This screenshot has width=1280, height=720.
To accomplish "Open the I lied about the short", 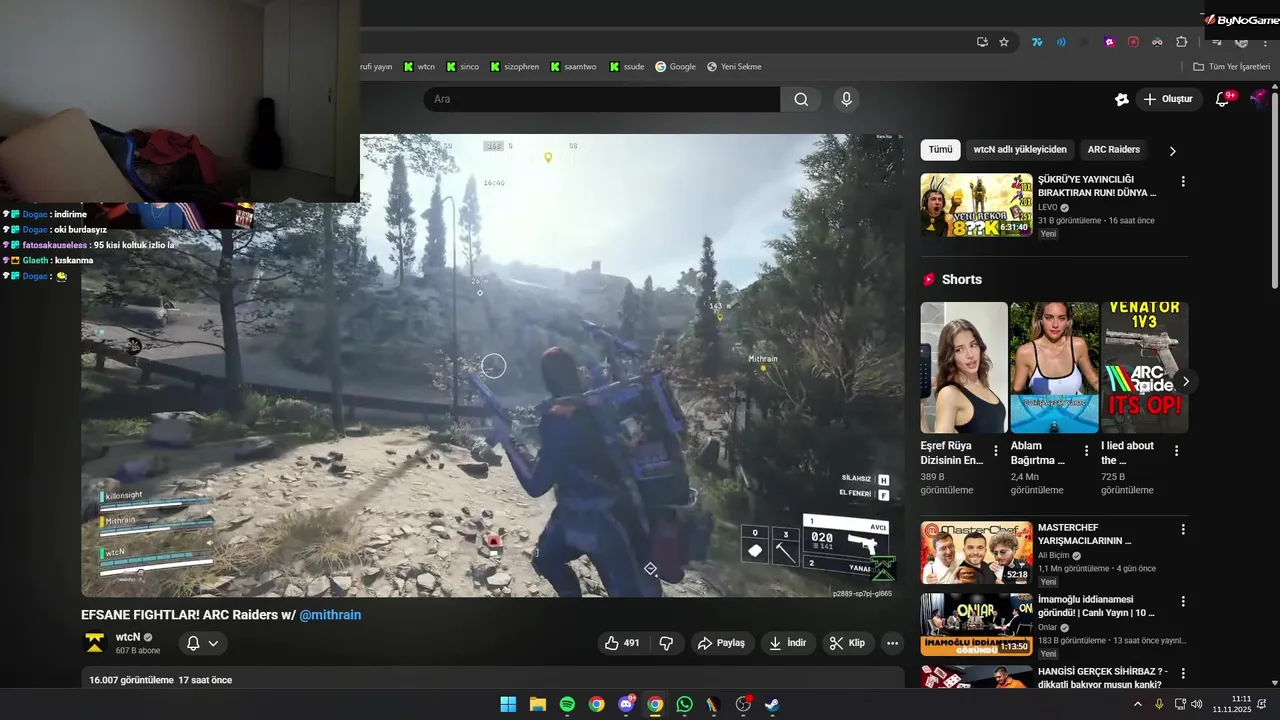I will (1144, 367).
